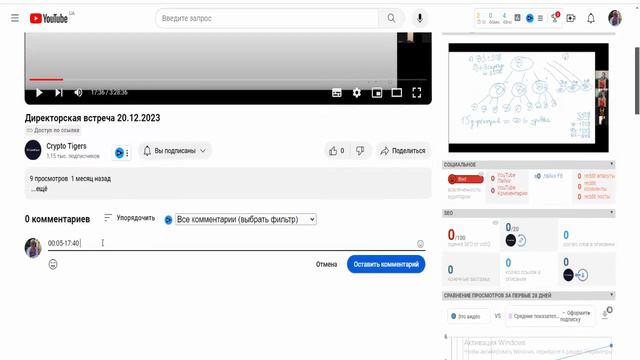Open account menu via header avatar
This screenshot has width=640, height=360.
pos(615,18)
